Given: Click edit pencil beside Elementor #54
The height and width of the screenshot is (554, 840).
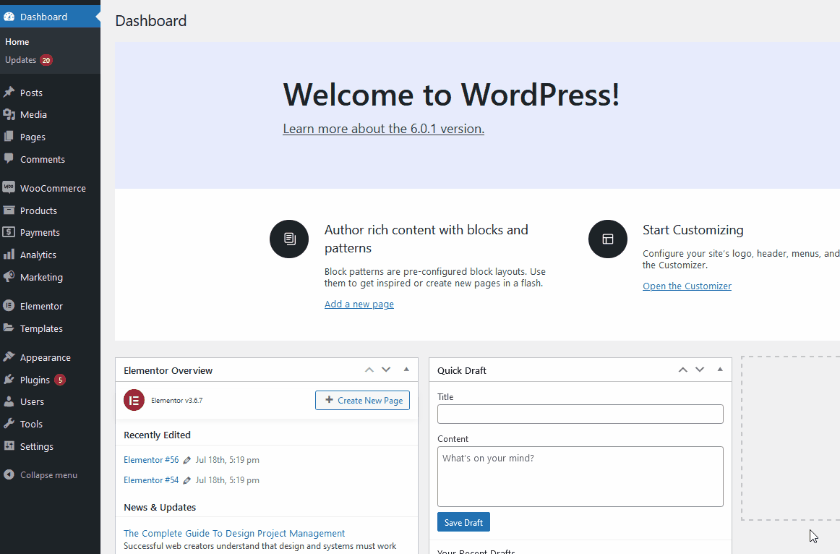Looking at the screenshot, I should (x=187, y=480).
